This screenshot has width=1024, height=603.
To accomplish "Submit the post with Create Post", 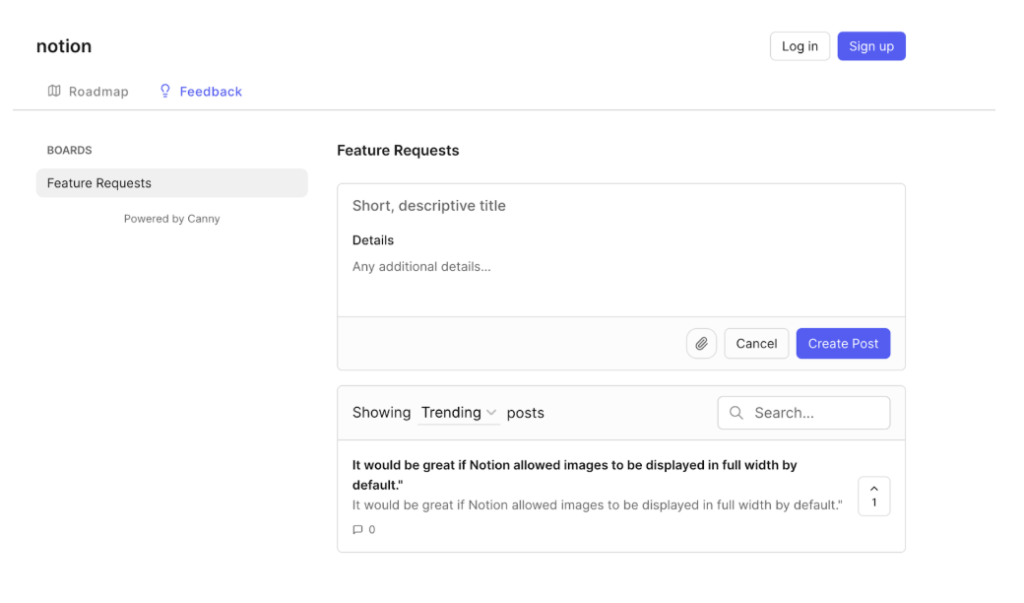I will [x=843, y=343].
